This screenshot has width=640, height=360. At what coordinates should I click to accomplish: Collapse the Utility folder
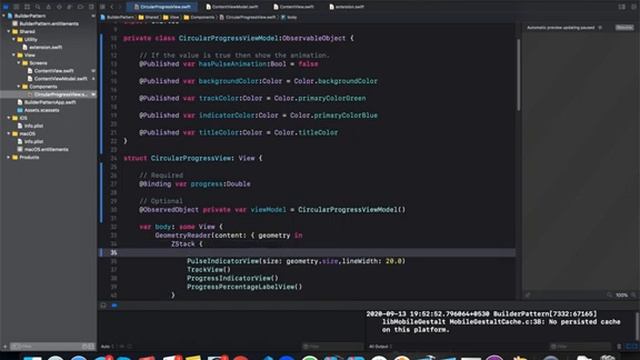click(13, 40)
